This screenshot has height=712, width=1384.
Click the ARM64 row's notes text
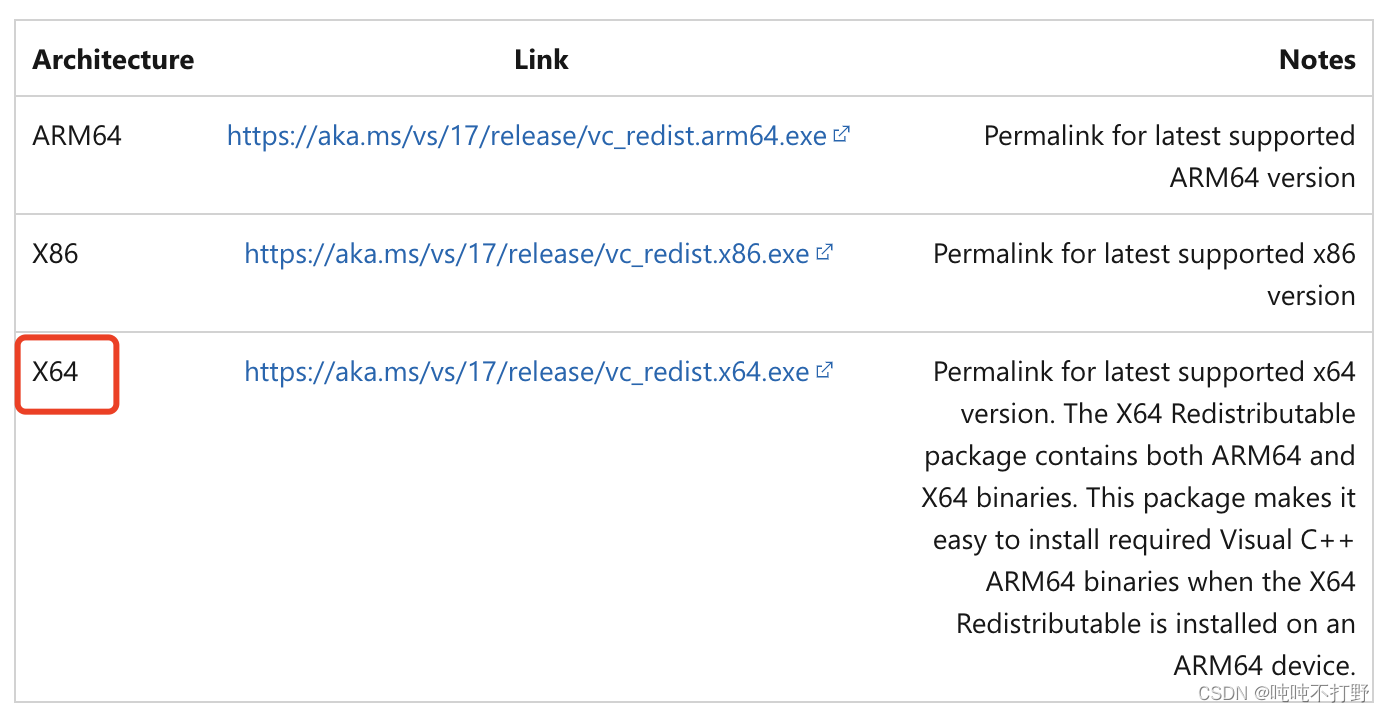coord(1170,157)
